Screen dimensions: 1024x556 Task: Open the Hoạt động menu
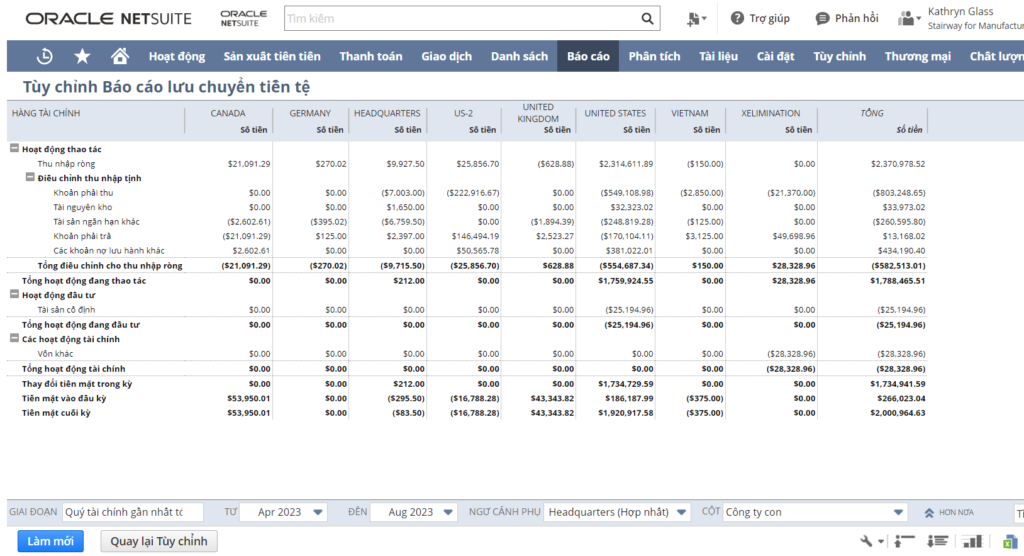pos(177,56)
